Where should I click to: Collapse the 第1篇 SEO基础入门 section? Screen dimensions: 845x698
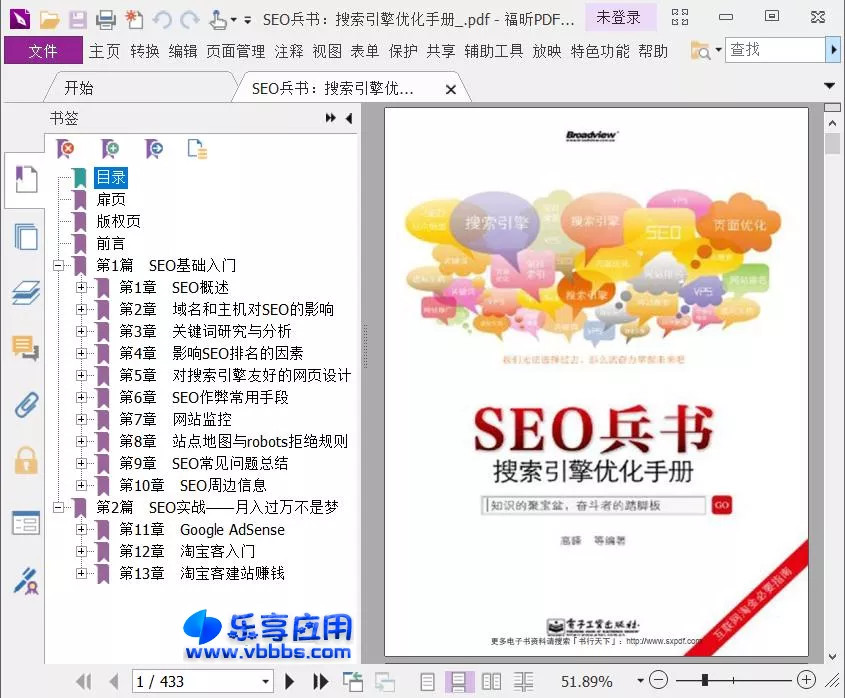(x=58, y=265)
